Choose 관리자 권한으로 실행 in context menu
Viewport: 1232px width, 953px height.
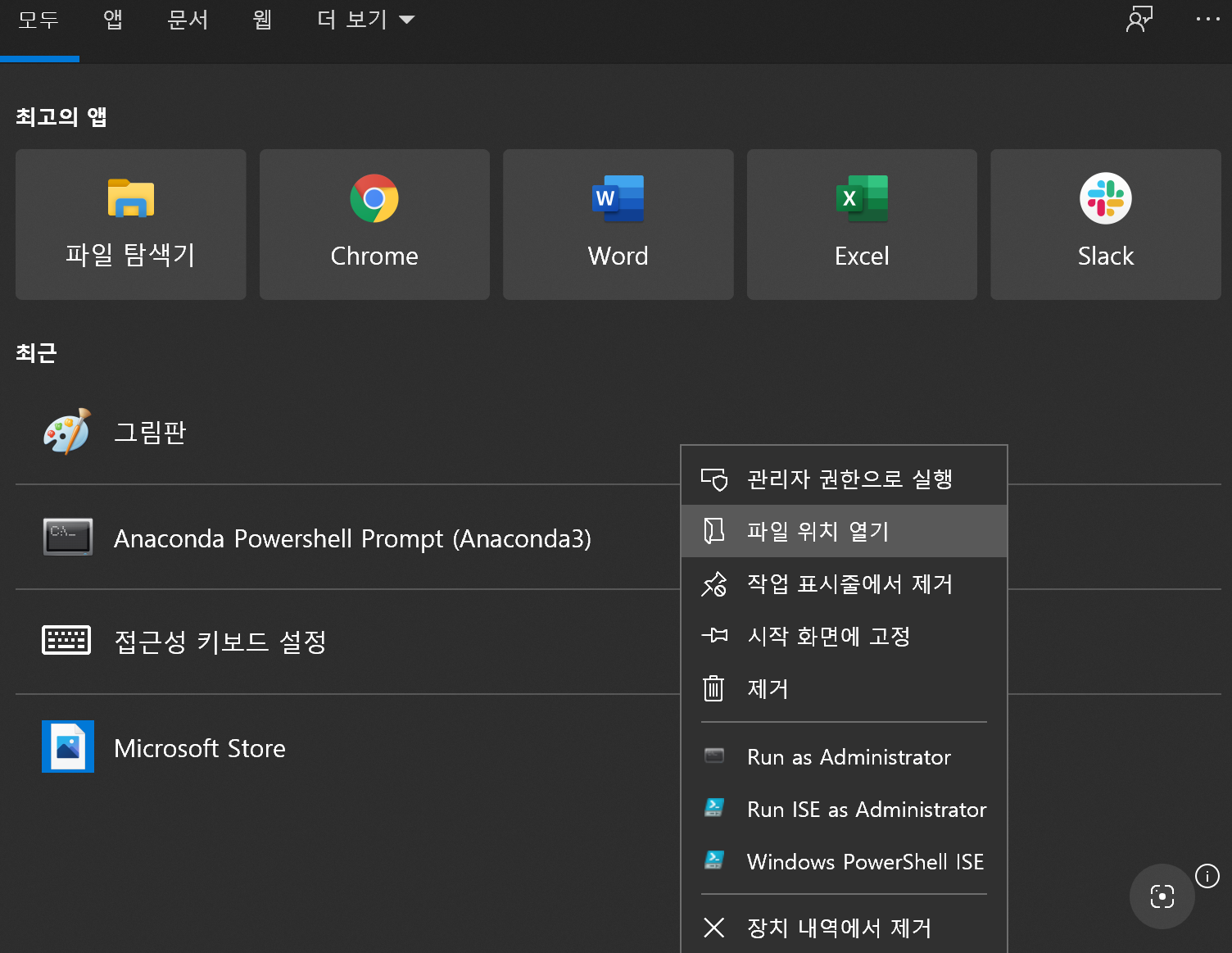coord(849,479)
